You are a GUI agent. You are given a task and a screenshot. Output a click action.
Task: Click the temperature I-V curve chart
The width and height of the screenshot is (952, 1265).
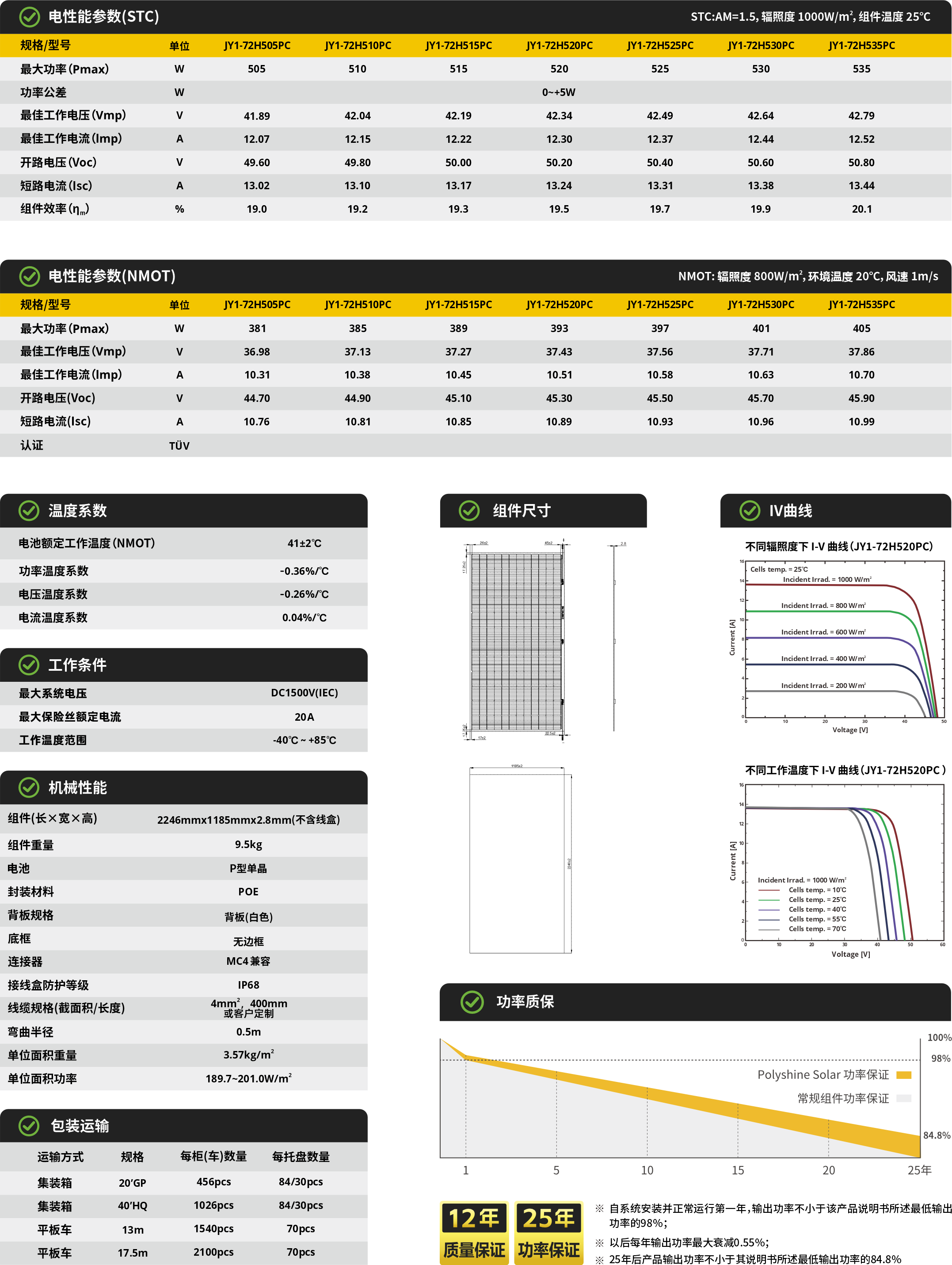(x=838, y=871)
